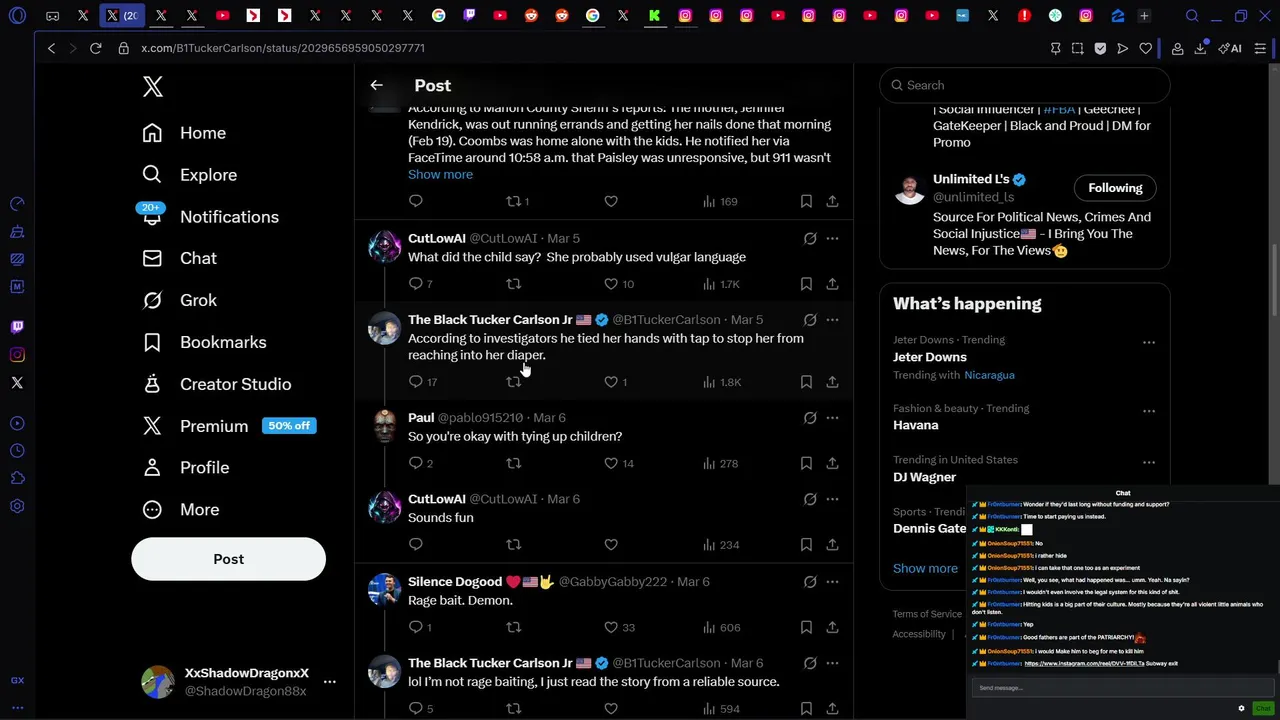View analytics 1.8K on Black Tucker Carlson reply
1280x720 pixels.
(721, 382)
